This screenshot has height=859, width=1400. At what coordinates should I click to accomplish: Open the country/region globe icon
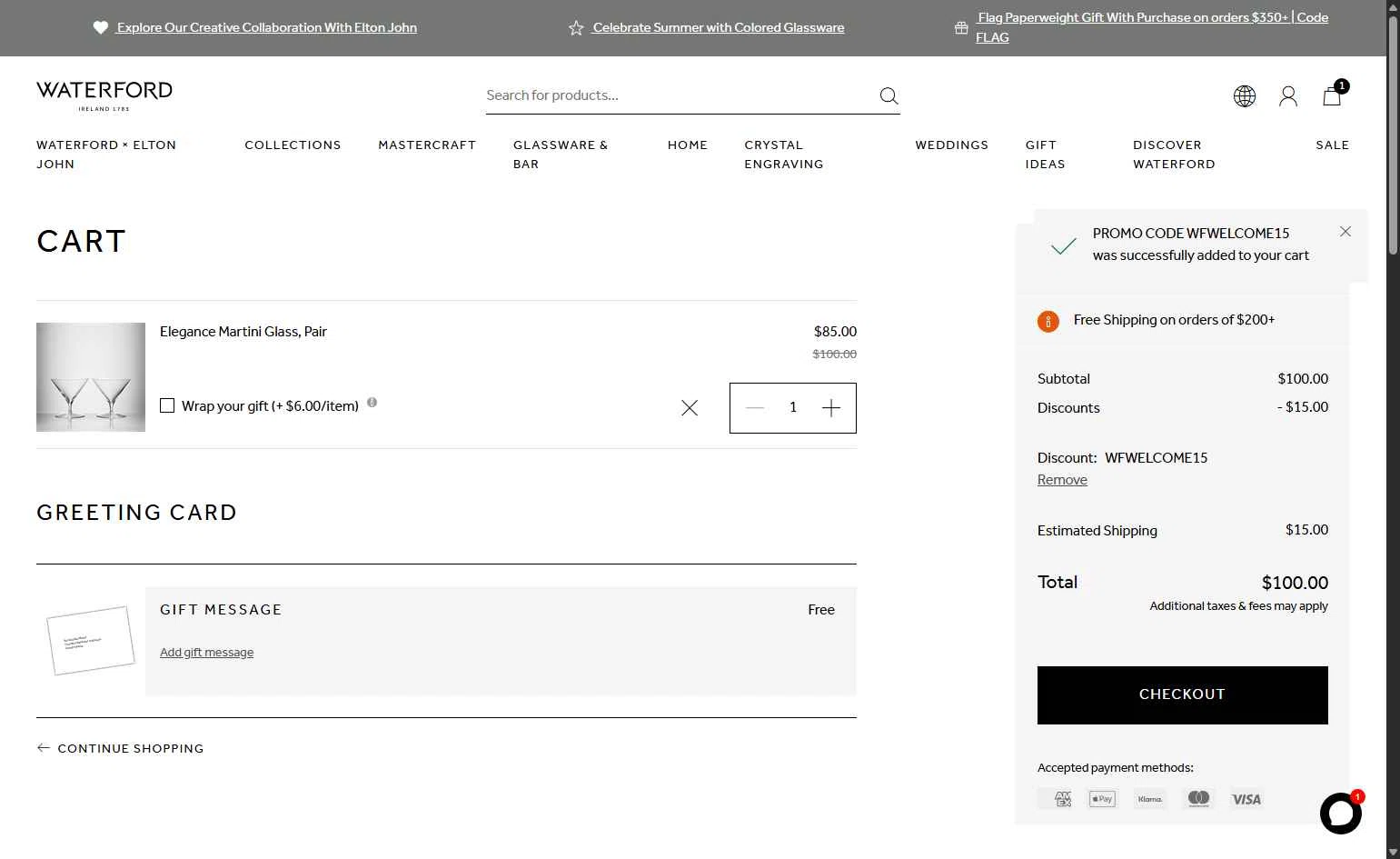tap(1245, 95)
